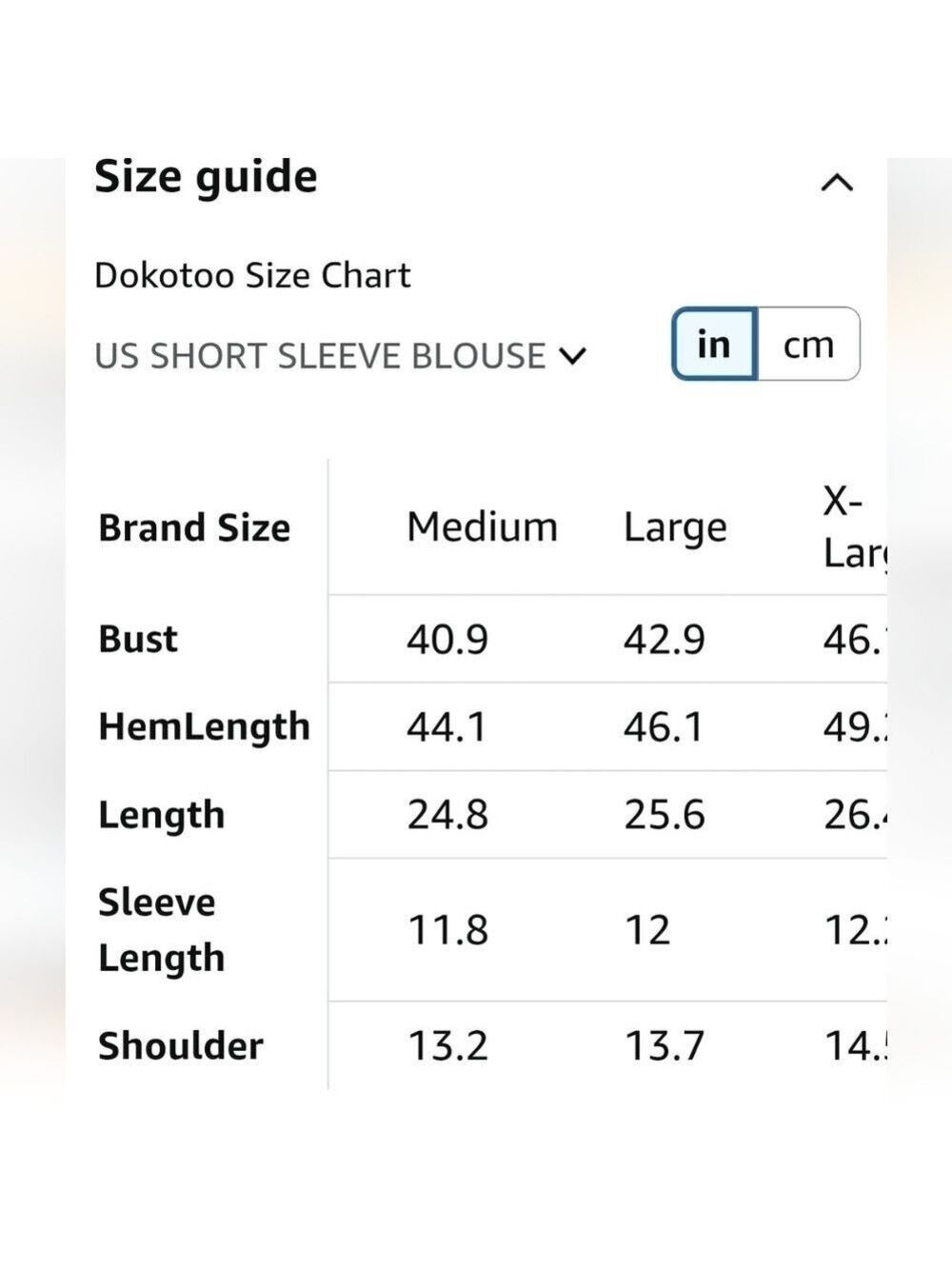Image resolution: width=952 pixels, height=1269 pixels.
Task: Open the US SHORT SLEEVE BLOUSE dropdown
Action: coord(341,356)
